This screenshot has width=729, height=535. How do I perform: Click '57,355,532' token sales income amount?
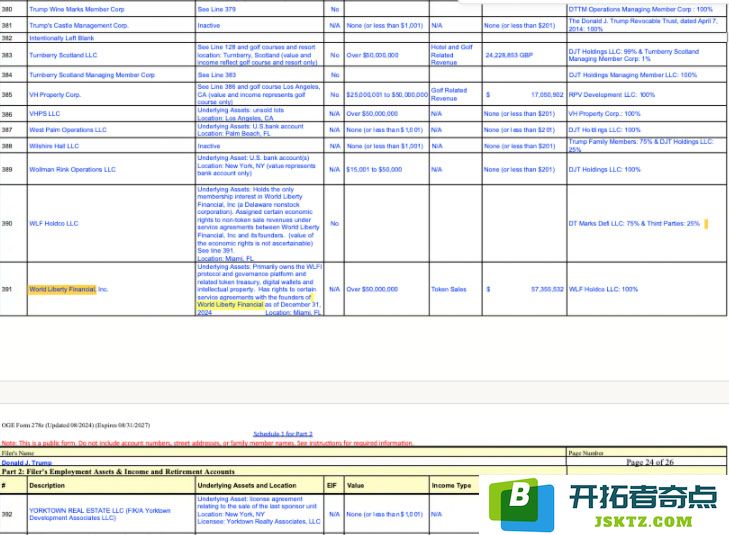click(x=547, y=289)
